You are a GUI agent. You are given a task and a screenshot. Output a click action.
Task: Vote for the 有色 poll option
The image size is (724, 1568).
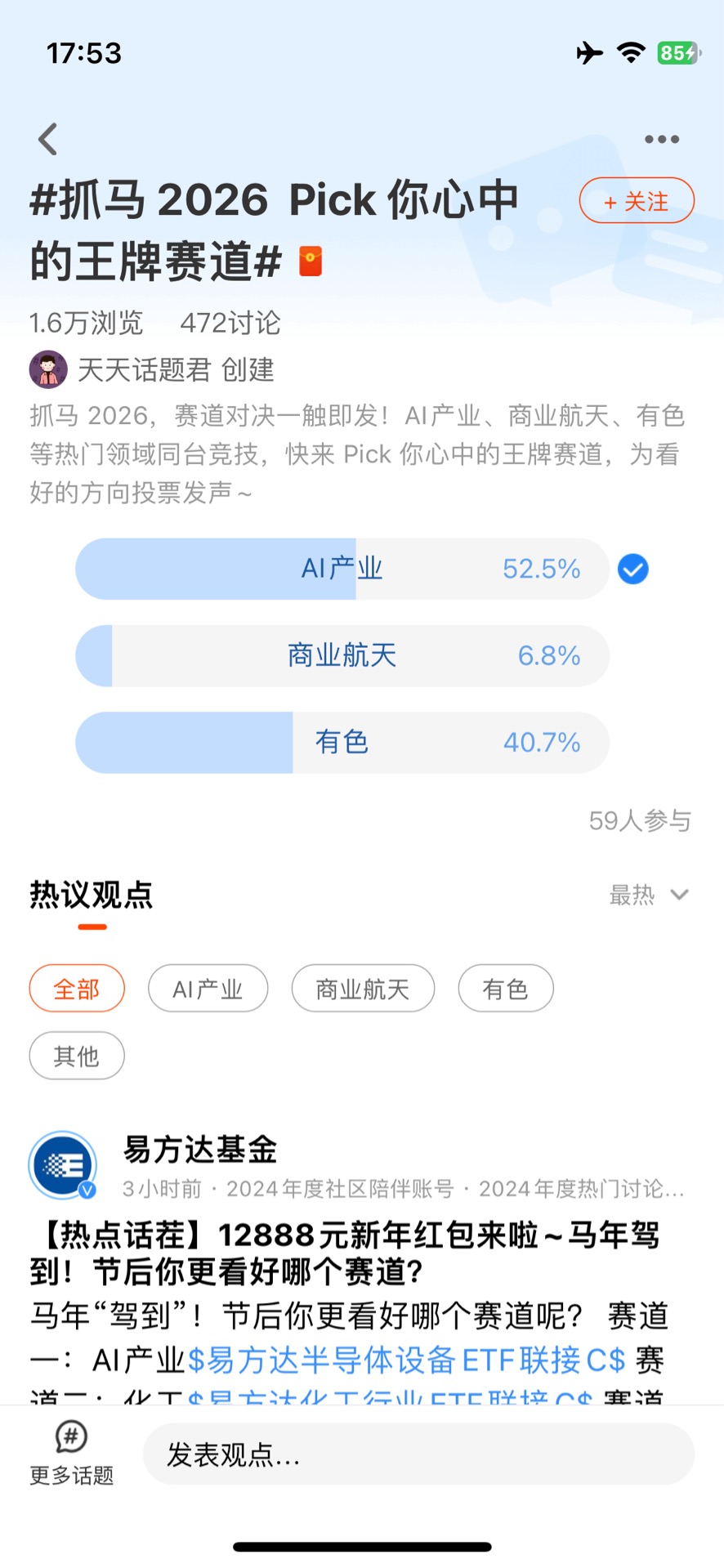[342, 742]
